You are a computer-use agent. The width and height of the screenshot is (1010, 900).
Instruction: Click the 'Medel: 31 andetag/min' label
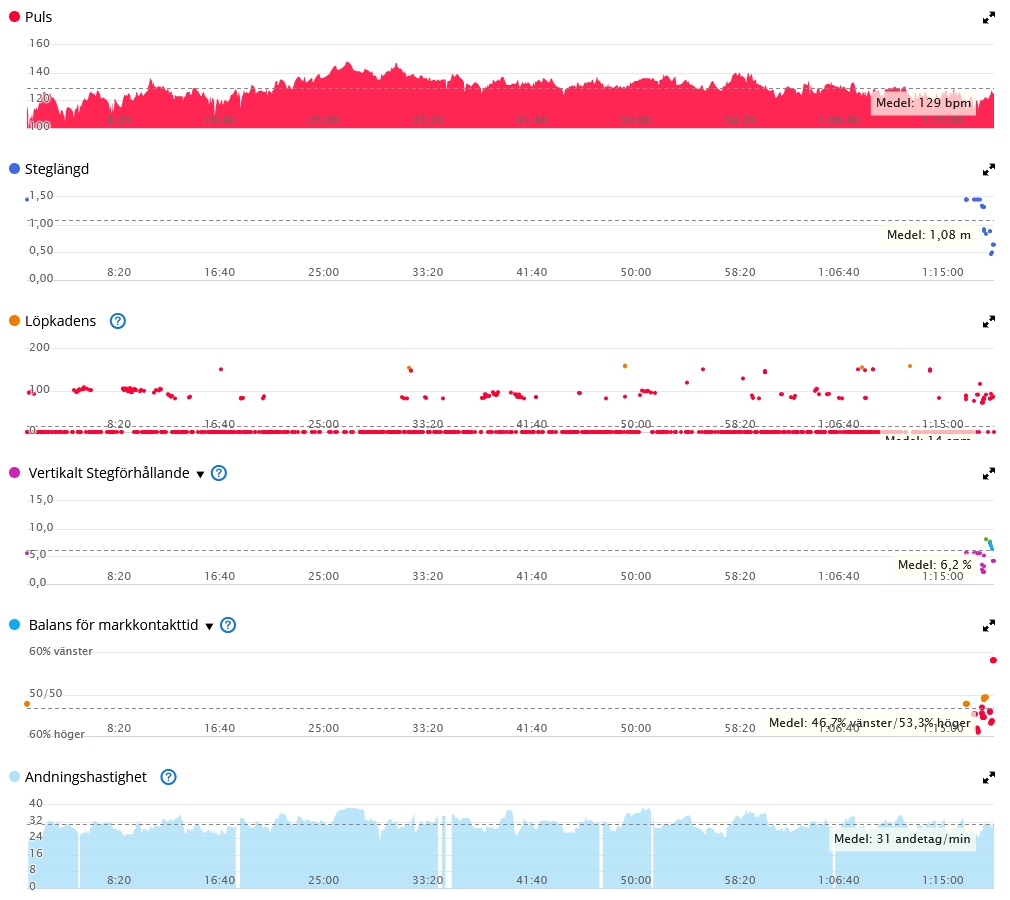point(902,839)
